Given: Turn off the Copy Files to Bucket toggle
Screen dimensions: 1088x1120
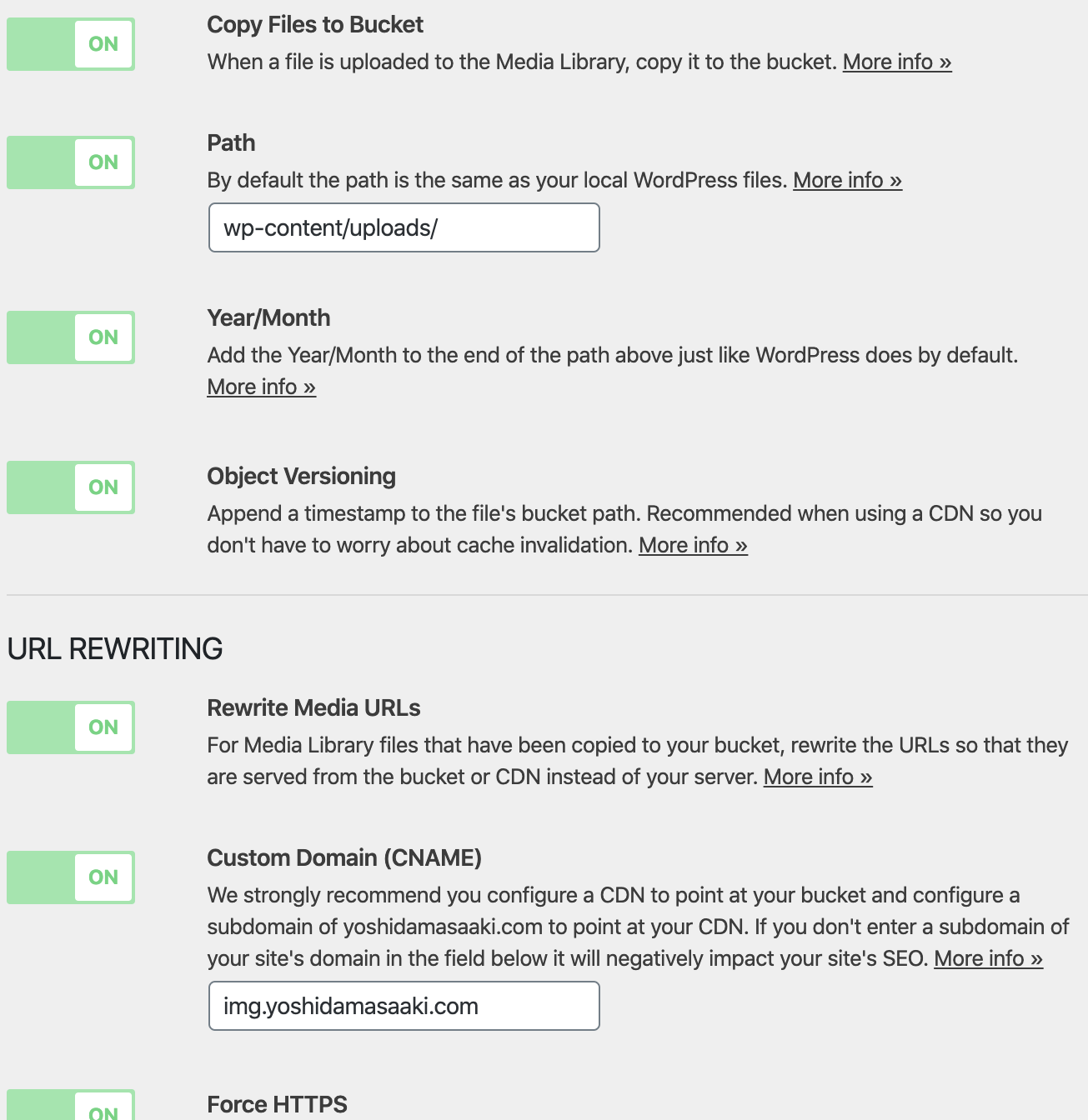Looking at the screenshot, I should click(71, 44).
